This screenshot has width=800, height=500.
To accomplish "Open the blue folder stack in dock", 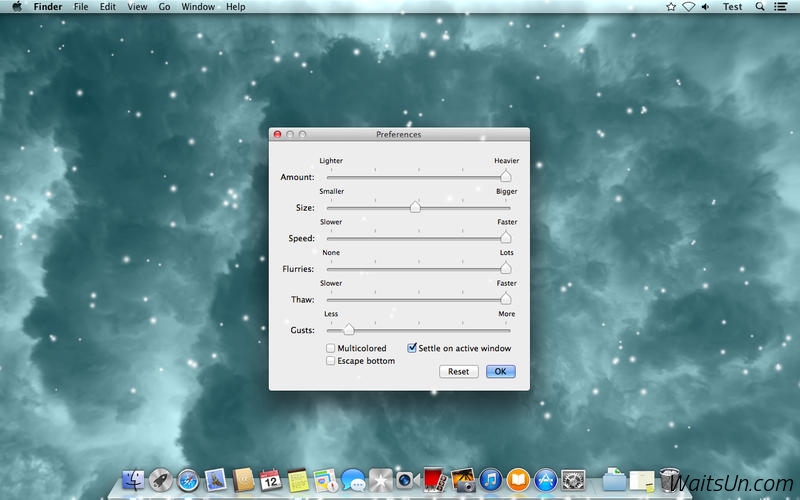I will click(614, 480).
